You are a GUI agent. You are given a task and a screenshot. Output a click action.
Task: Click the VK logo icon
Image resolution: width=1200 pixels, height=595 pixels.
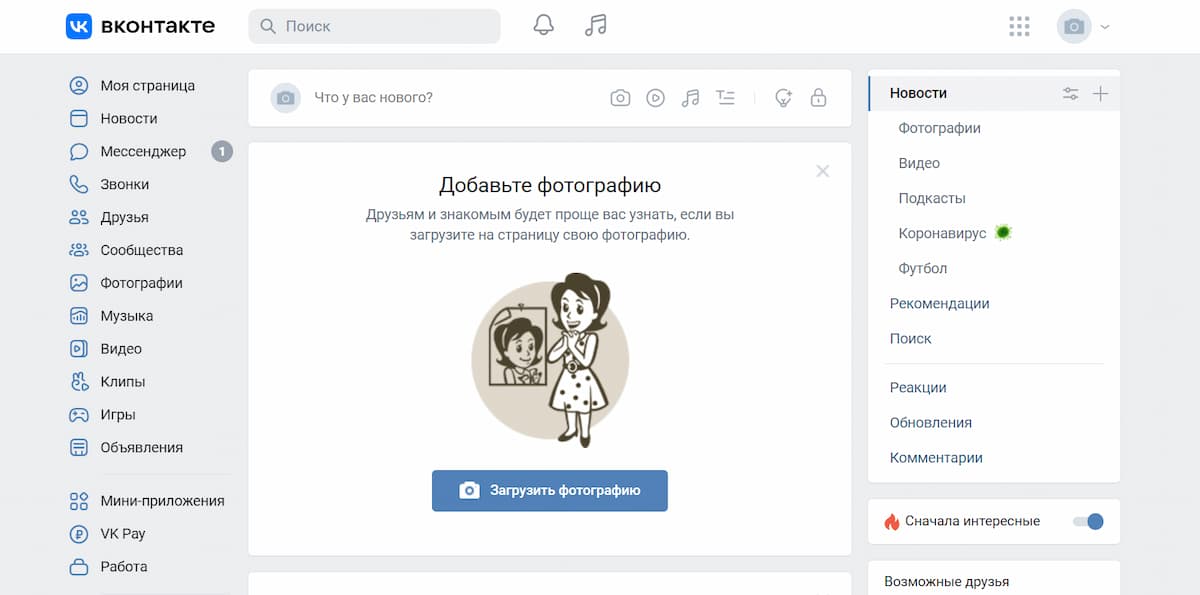[x=79, y=26]
